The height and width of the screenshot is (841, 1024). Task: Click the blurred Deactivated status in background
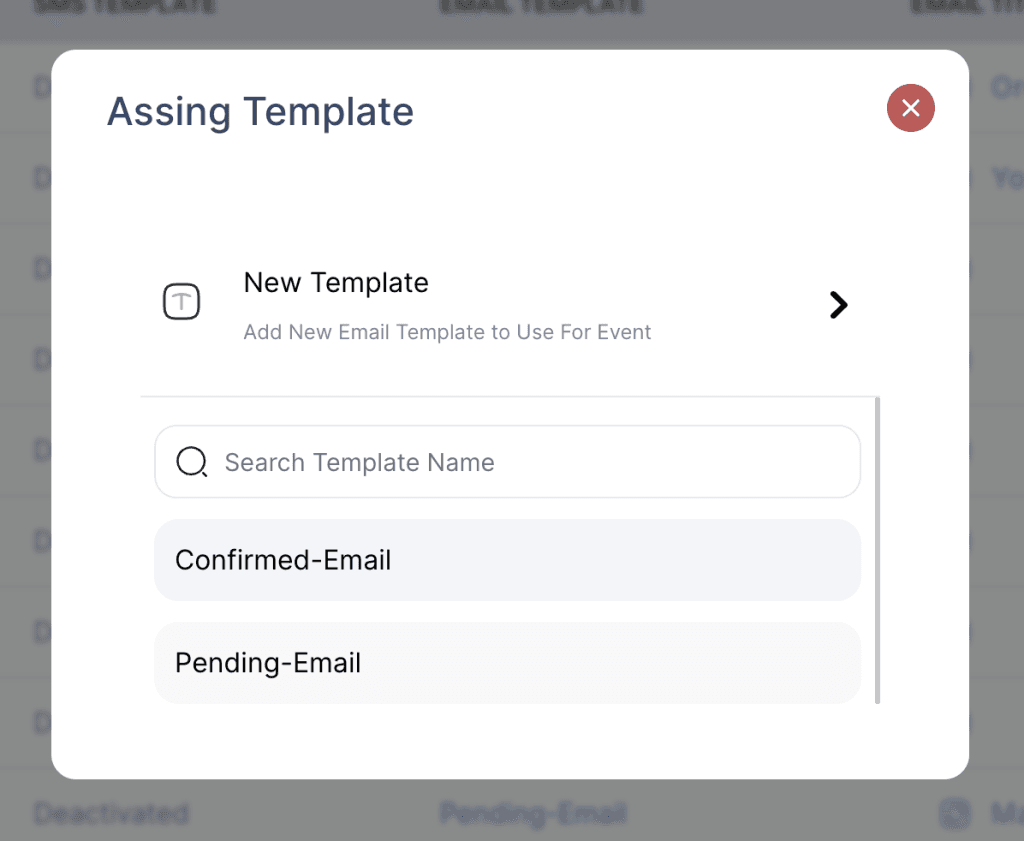point(110,813)
